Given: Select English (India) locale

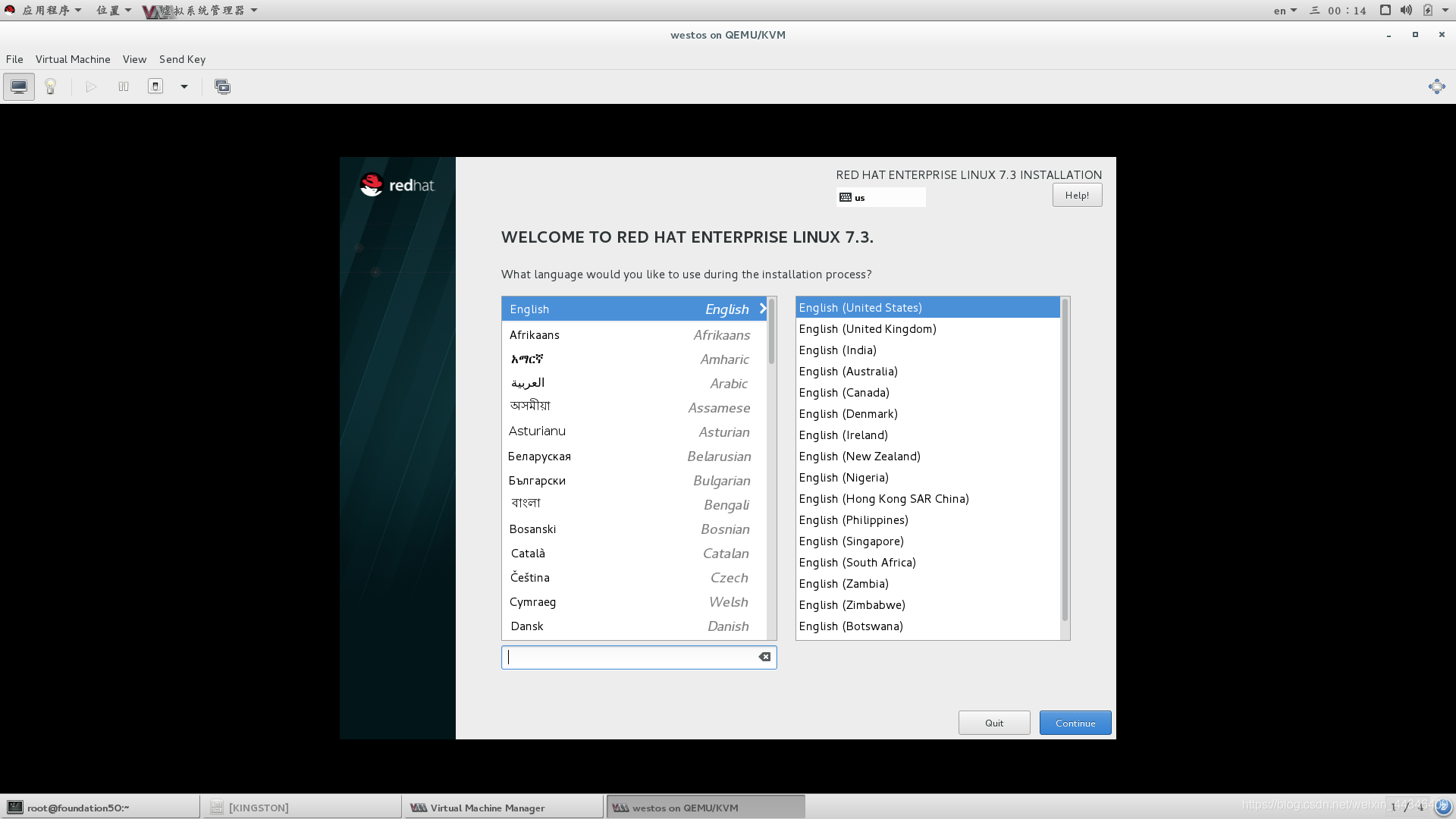Looking at the screenshot, I should click(x=927, y=350).
